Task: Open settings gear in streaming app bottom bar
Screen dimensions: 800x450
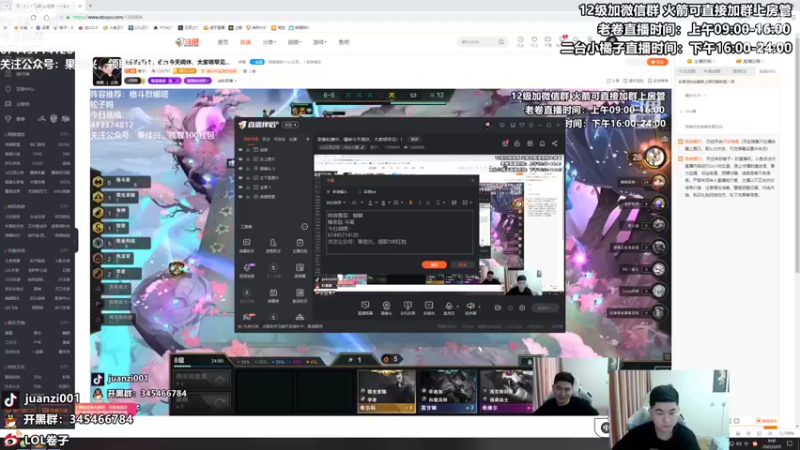Action: click(522, 308)
